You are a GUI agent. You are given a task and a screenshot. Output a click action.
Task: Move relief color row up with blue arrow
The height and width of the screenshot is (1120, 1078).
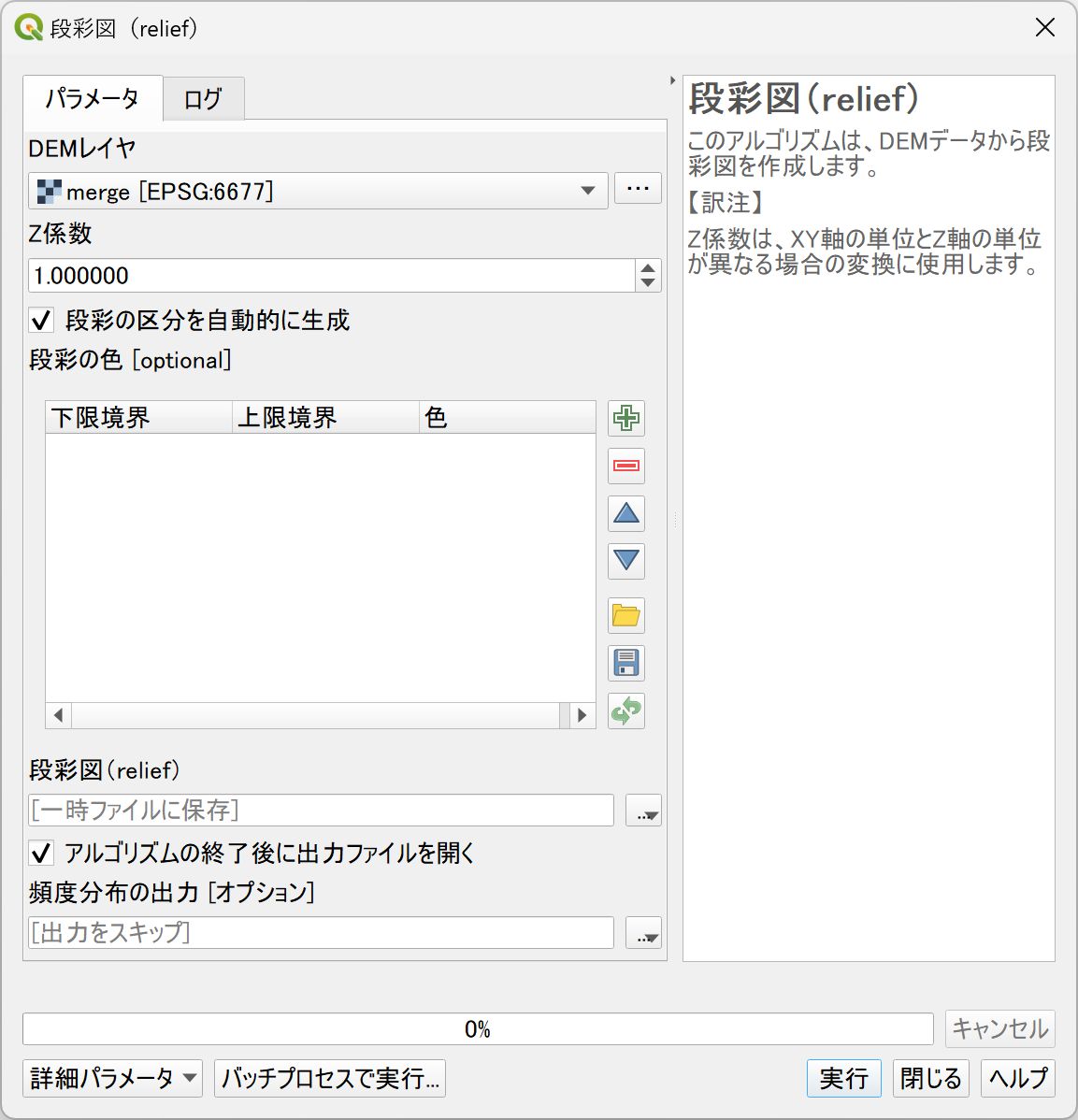point(625,513)
